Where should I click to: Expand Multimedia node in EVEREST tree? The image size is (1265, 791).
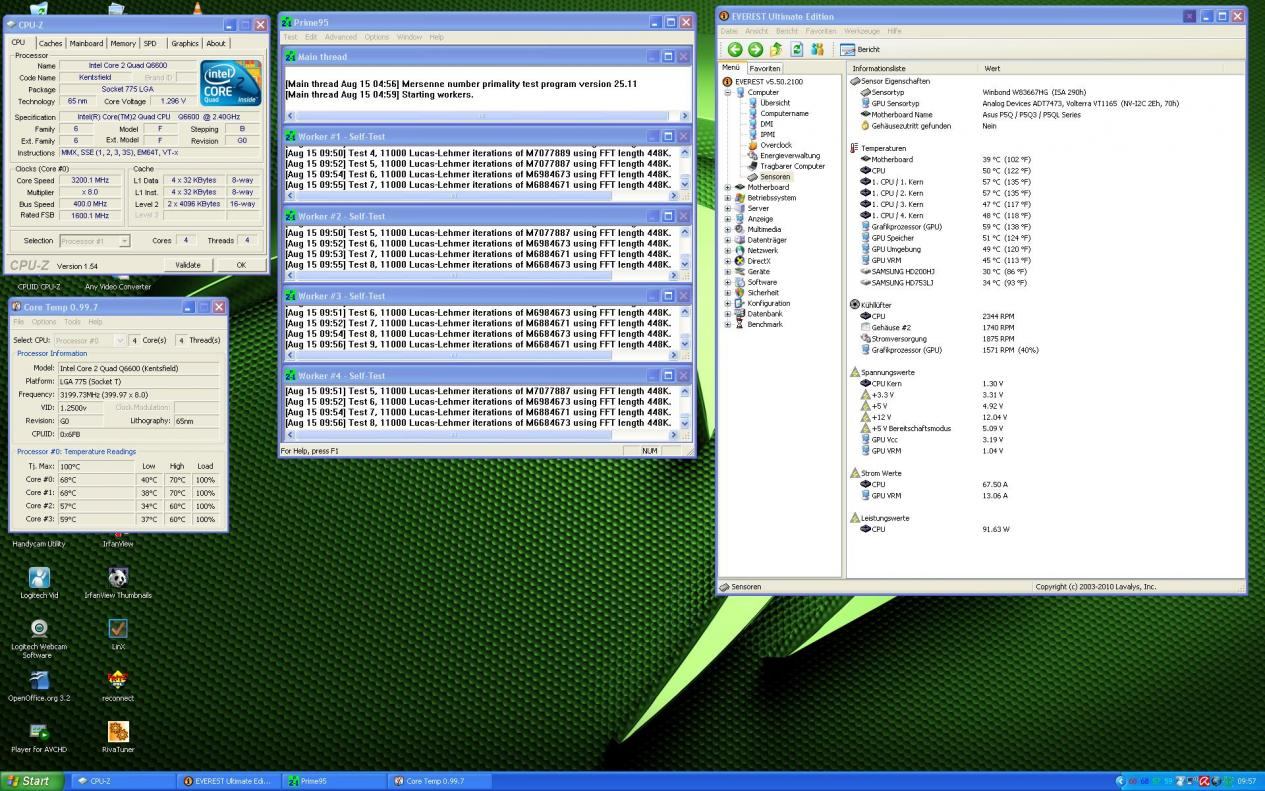[727, 229]
